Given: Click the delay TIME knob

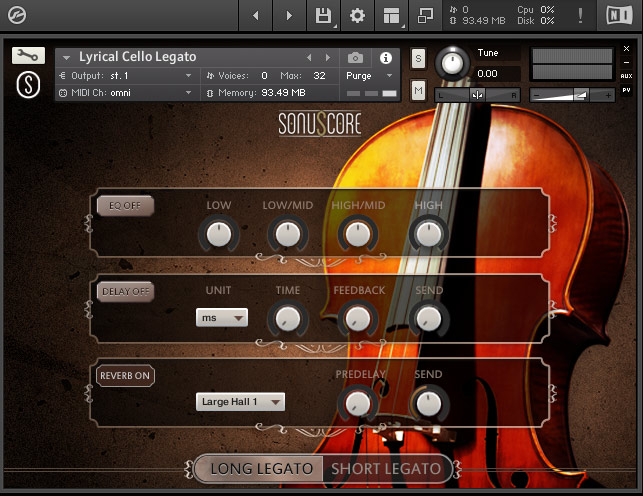Looking at the screenshot, I should coord(288,319).
